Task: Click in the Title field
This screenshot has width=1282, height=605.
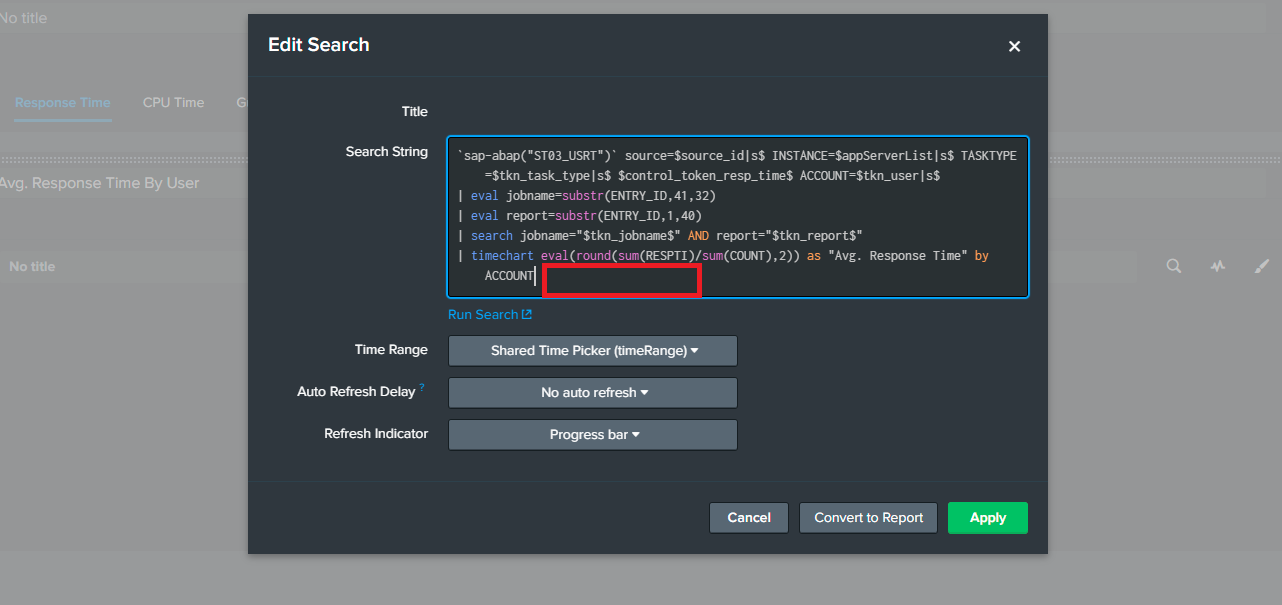Action: point(737,112)
